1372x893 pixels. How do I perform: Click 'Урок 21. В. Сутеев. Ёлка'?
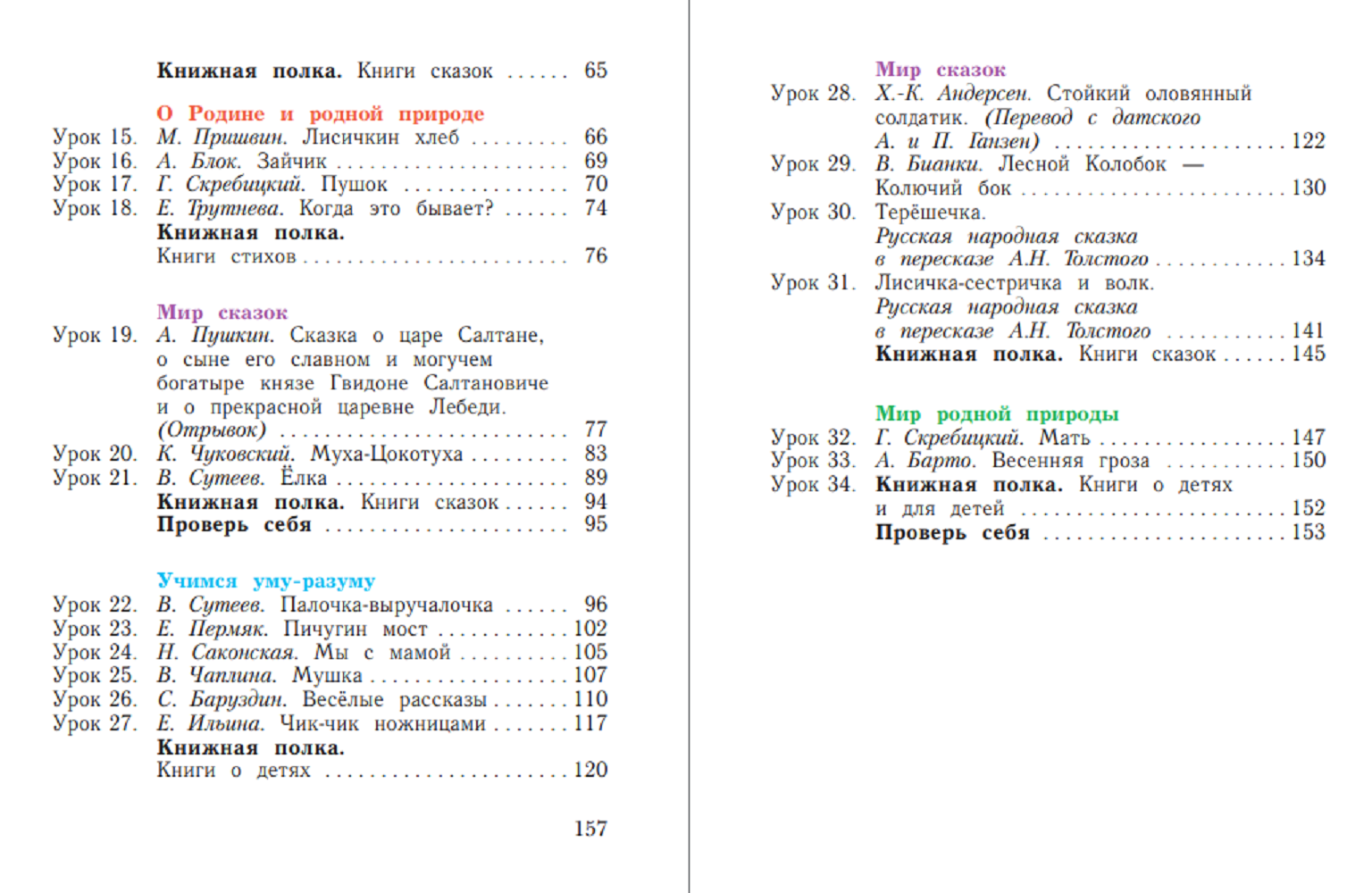(330, 478)
